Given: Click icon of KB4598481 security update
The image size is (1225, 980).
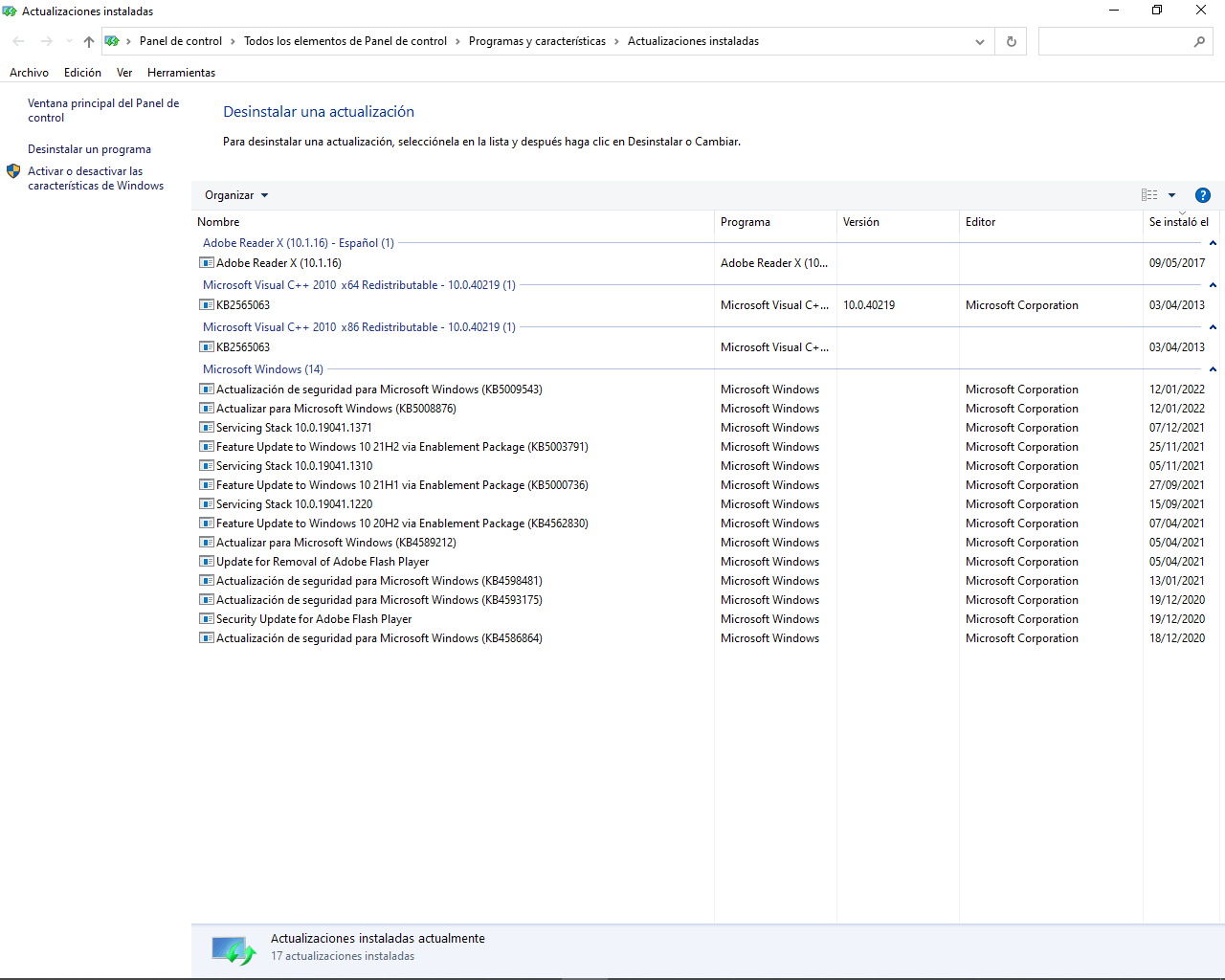Looking at the screenshot, I should (x=206, y=581).
